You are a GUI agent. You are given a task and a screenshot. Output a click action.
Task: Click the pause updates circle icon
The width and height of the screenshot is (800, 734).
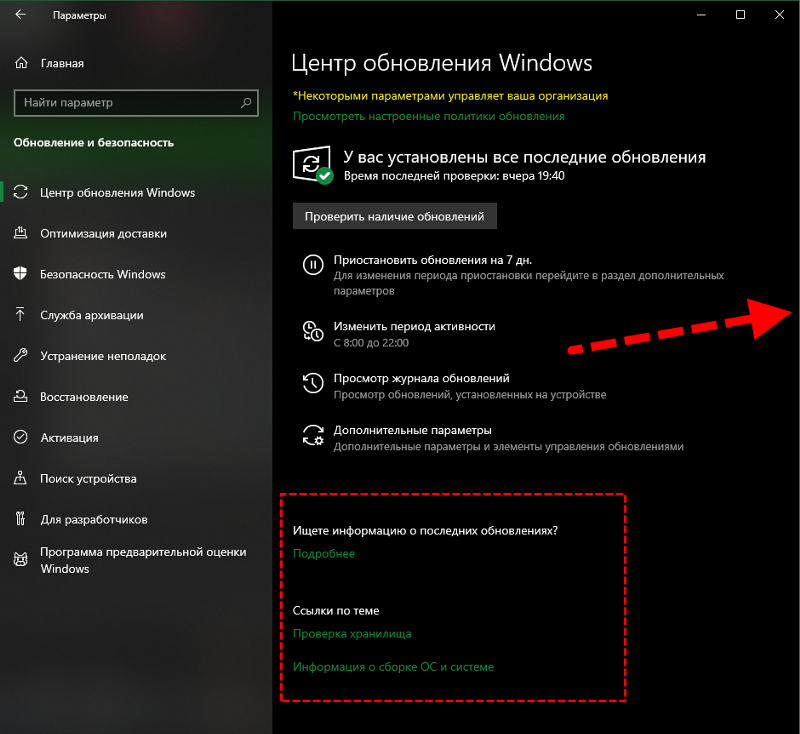pos(313,265)
